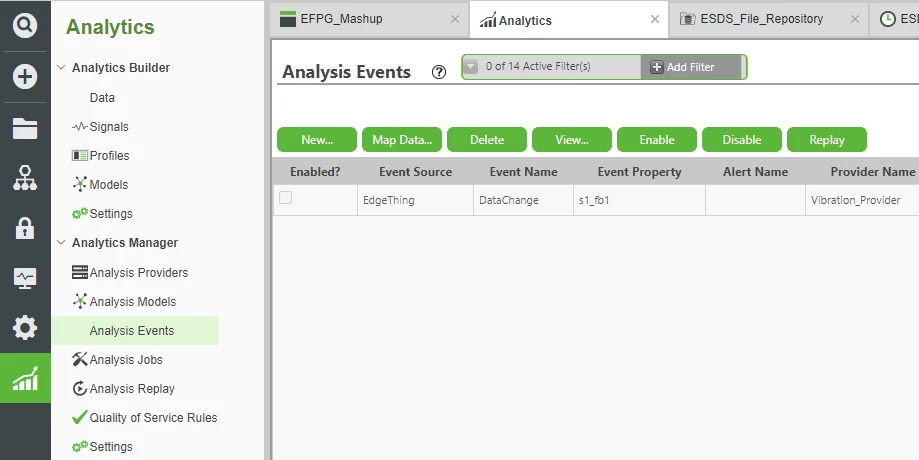Select the DataChange cell
The height and width of the screenshot is (460, 919).
(x=523, y=200)
